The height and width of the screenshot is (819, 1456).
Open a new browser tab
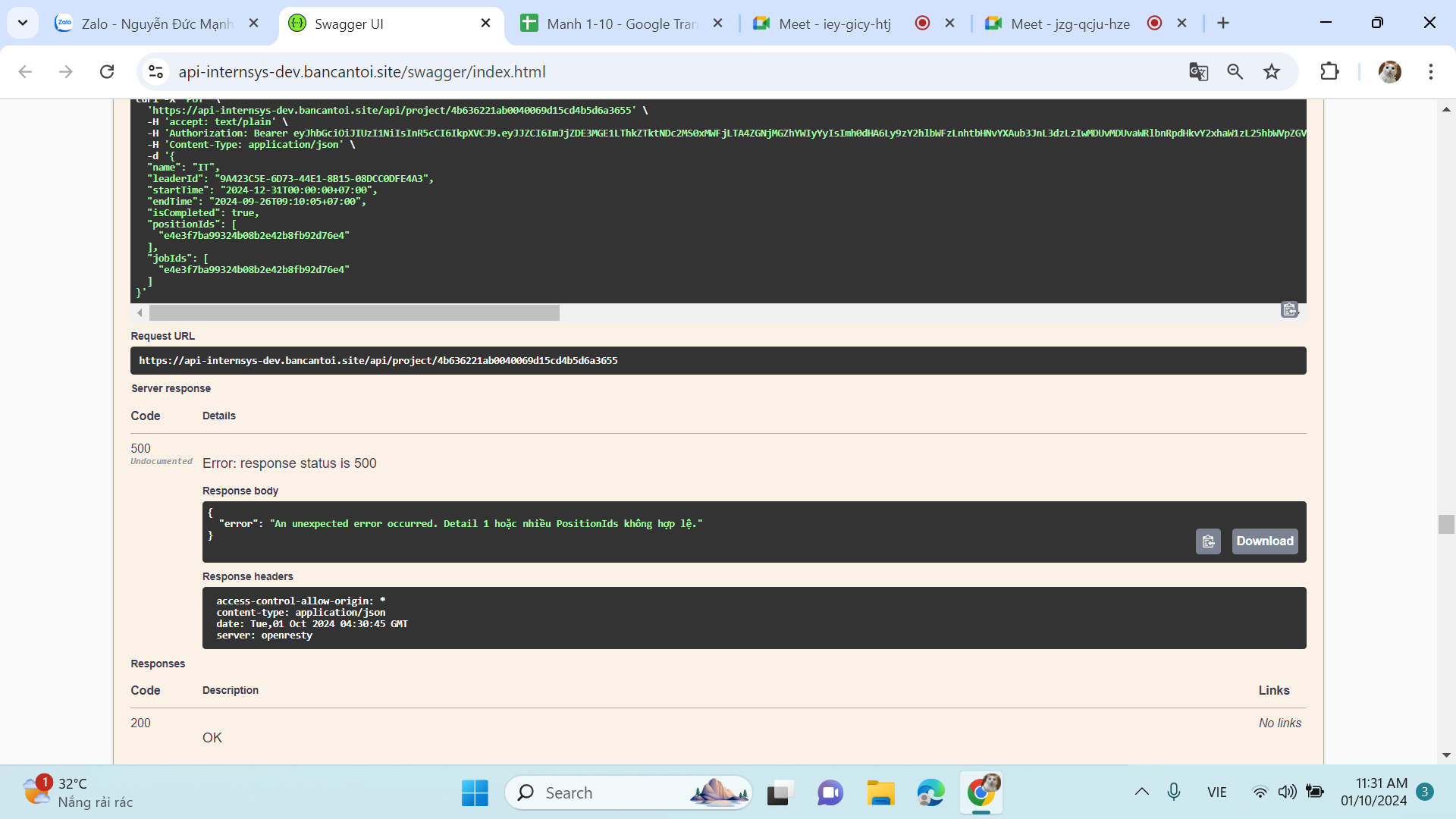coord(1223,24)
